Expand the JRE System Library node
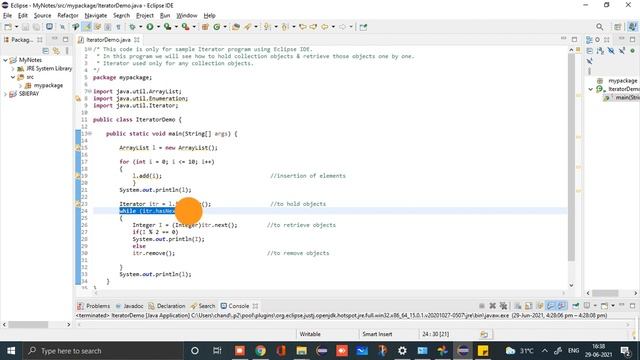 click(13, 69)
